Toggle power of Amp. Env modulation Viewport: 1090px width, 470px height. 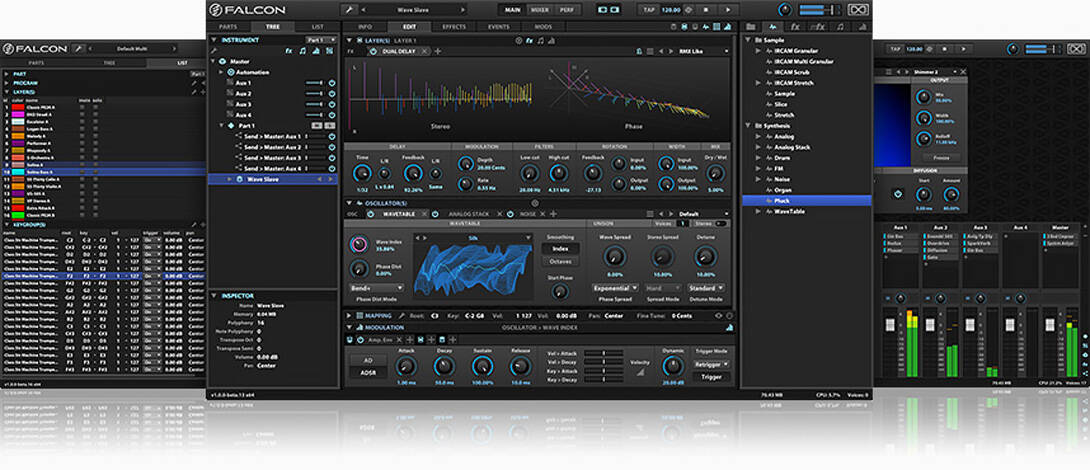pyautogui.click(x=360, y=339)
